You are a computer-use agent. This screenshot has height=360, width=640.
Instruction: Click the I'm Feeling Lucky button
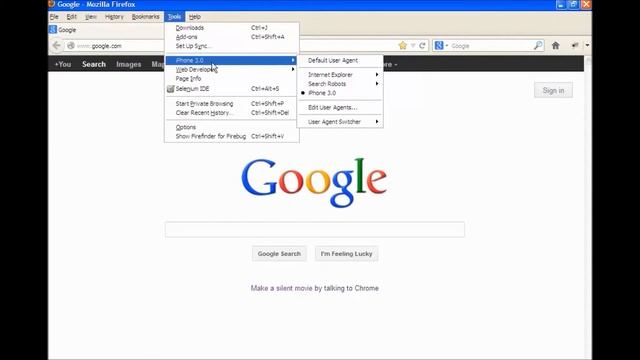pyautogui.click(x=347, y=253)
